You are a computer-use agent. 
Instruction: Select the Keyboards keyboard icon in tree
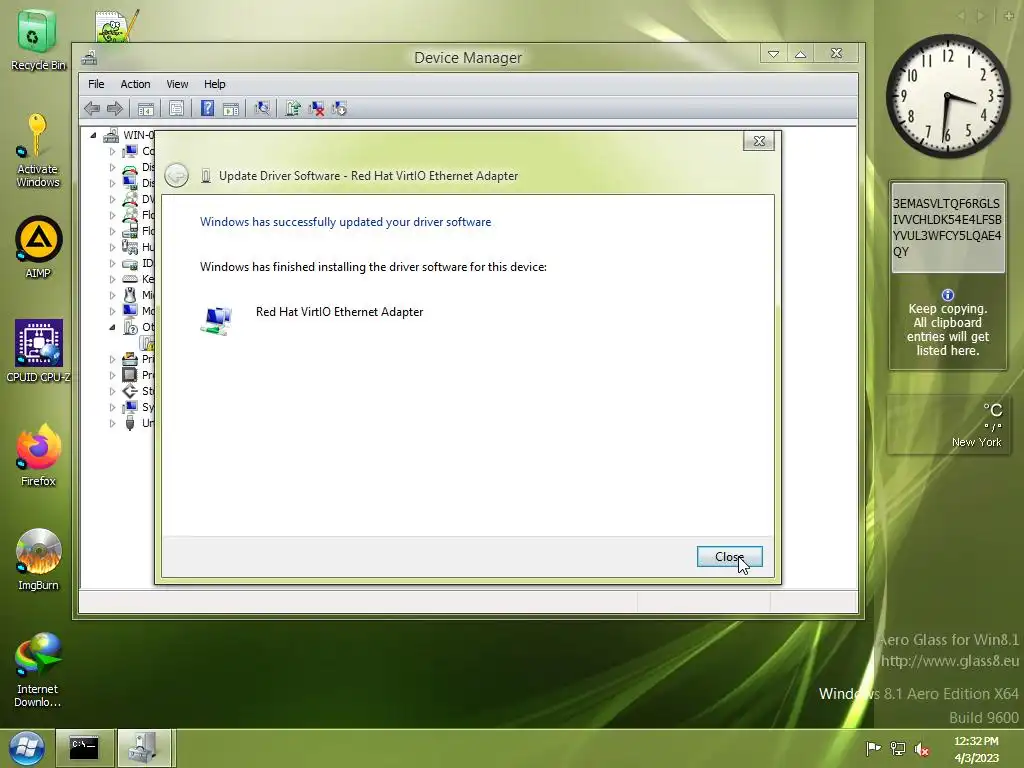point(130,279)
